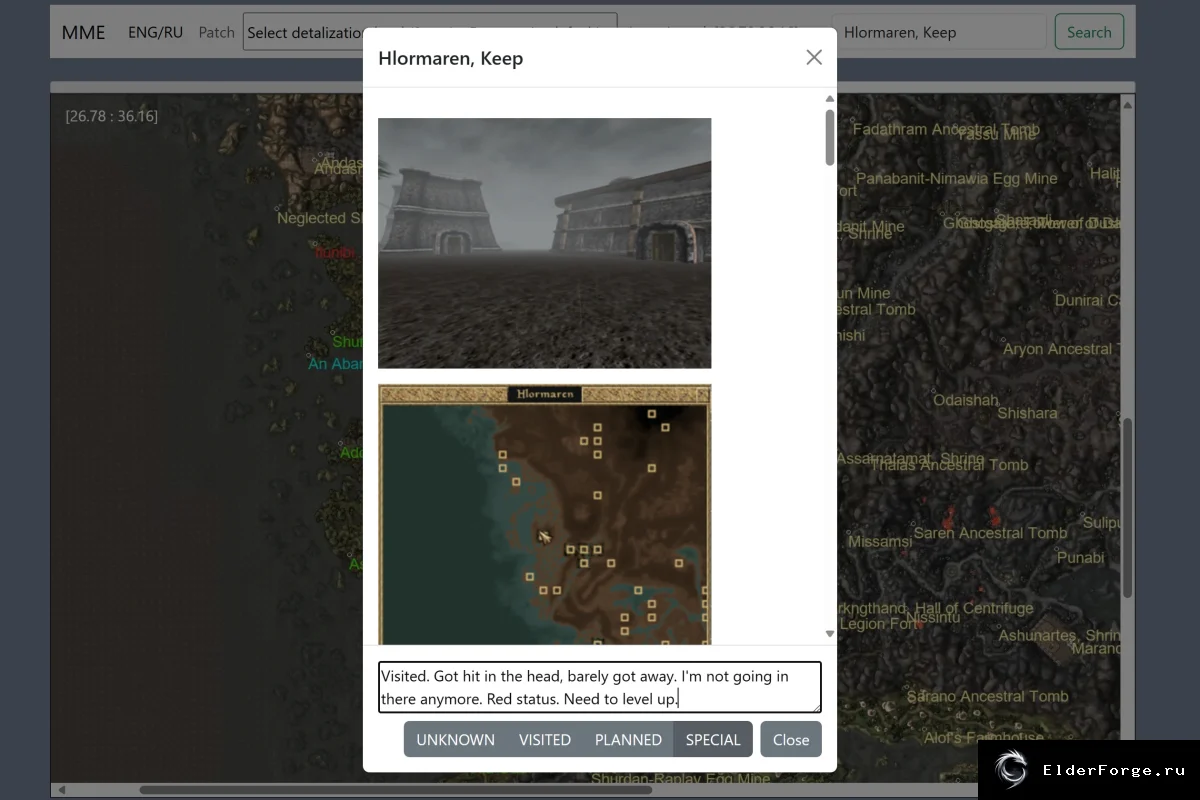Screen dimensions: 1200x800
Task: Click into the notes text area
Action: (600, 687)
